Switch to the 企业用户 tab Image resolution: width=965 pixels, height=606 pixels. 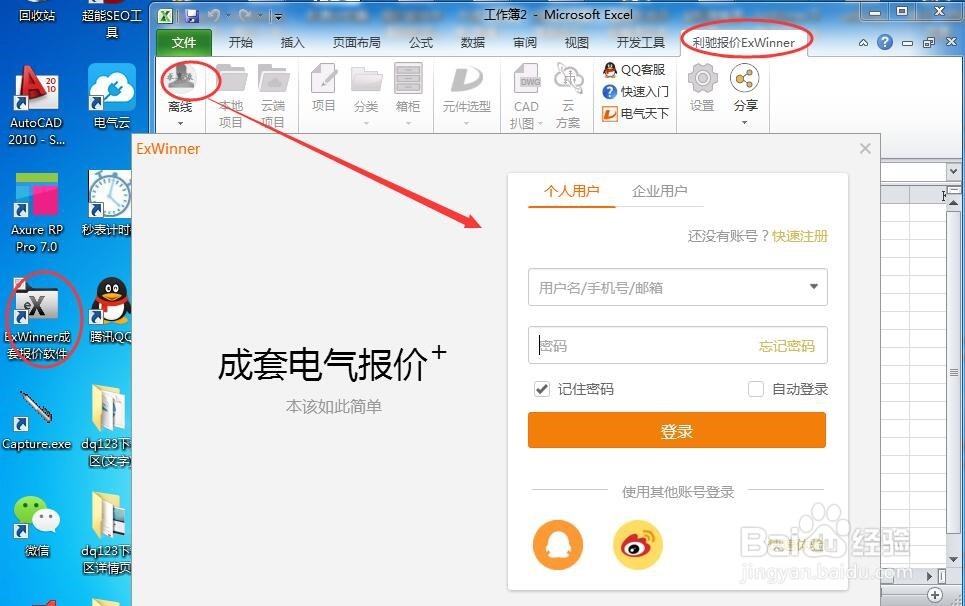click(x=660, y=191)
